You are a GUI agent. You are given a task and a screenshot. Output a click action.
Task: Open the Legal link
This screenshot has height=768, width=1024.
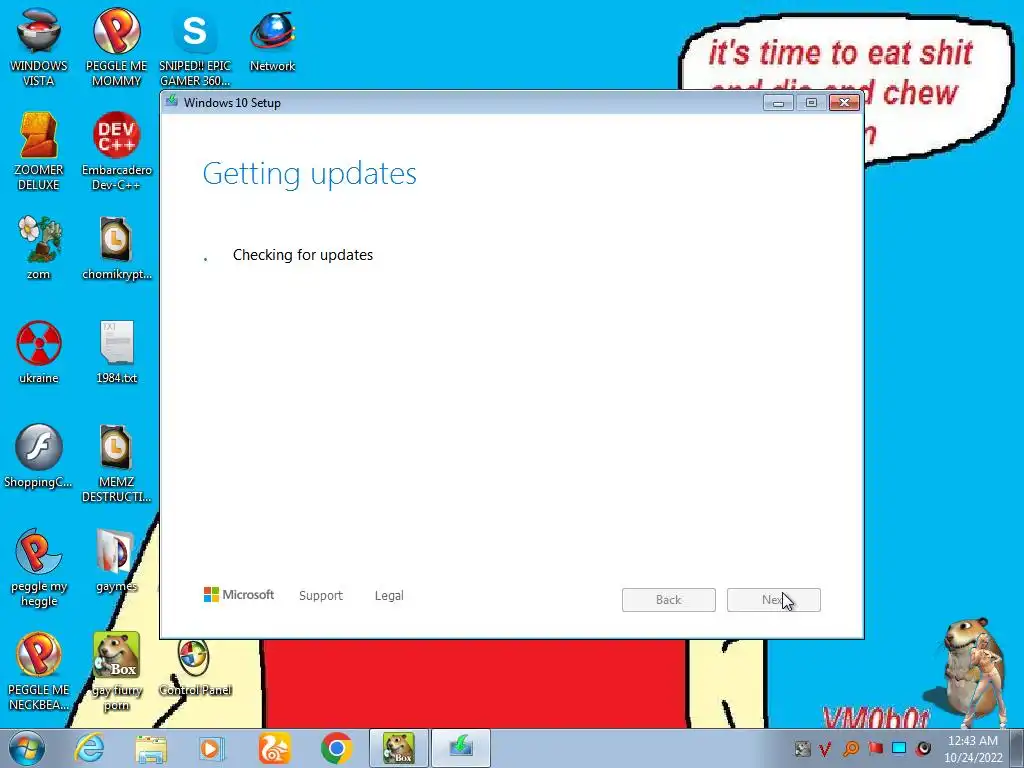(389, 596)
